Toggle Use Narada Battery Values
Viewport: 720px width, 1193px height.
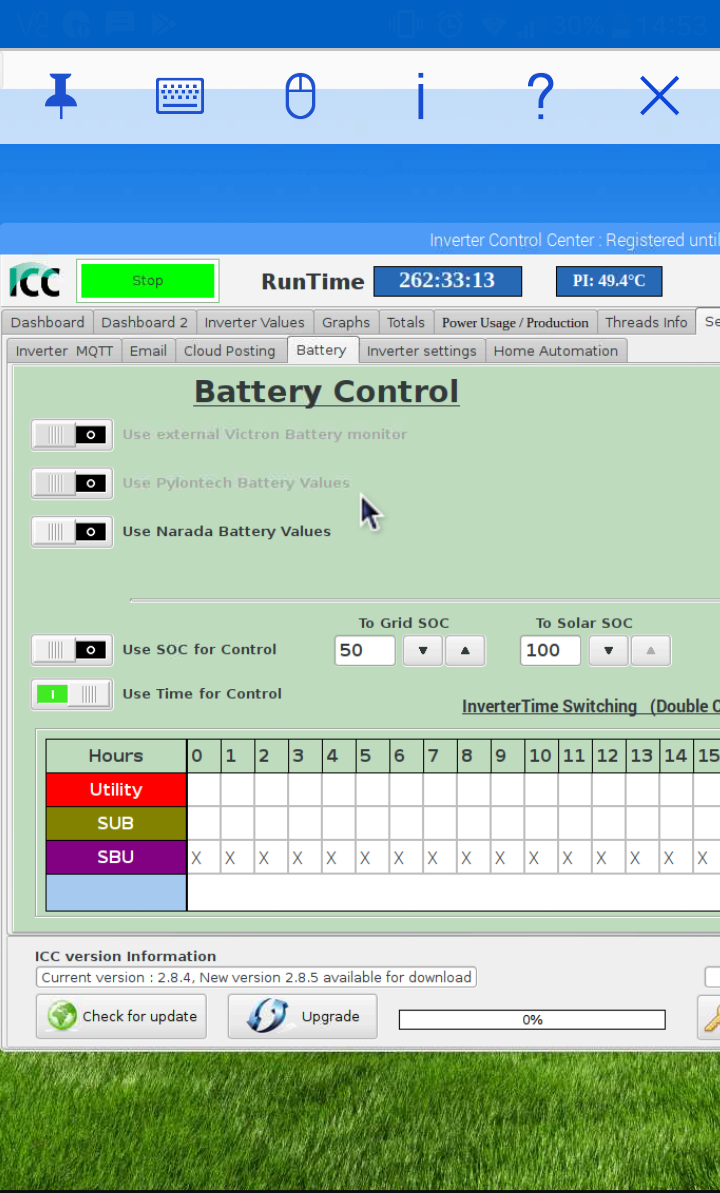(x=72, y=532)
